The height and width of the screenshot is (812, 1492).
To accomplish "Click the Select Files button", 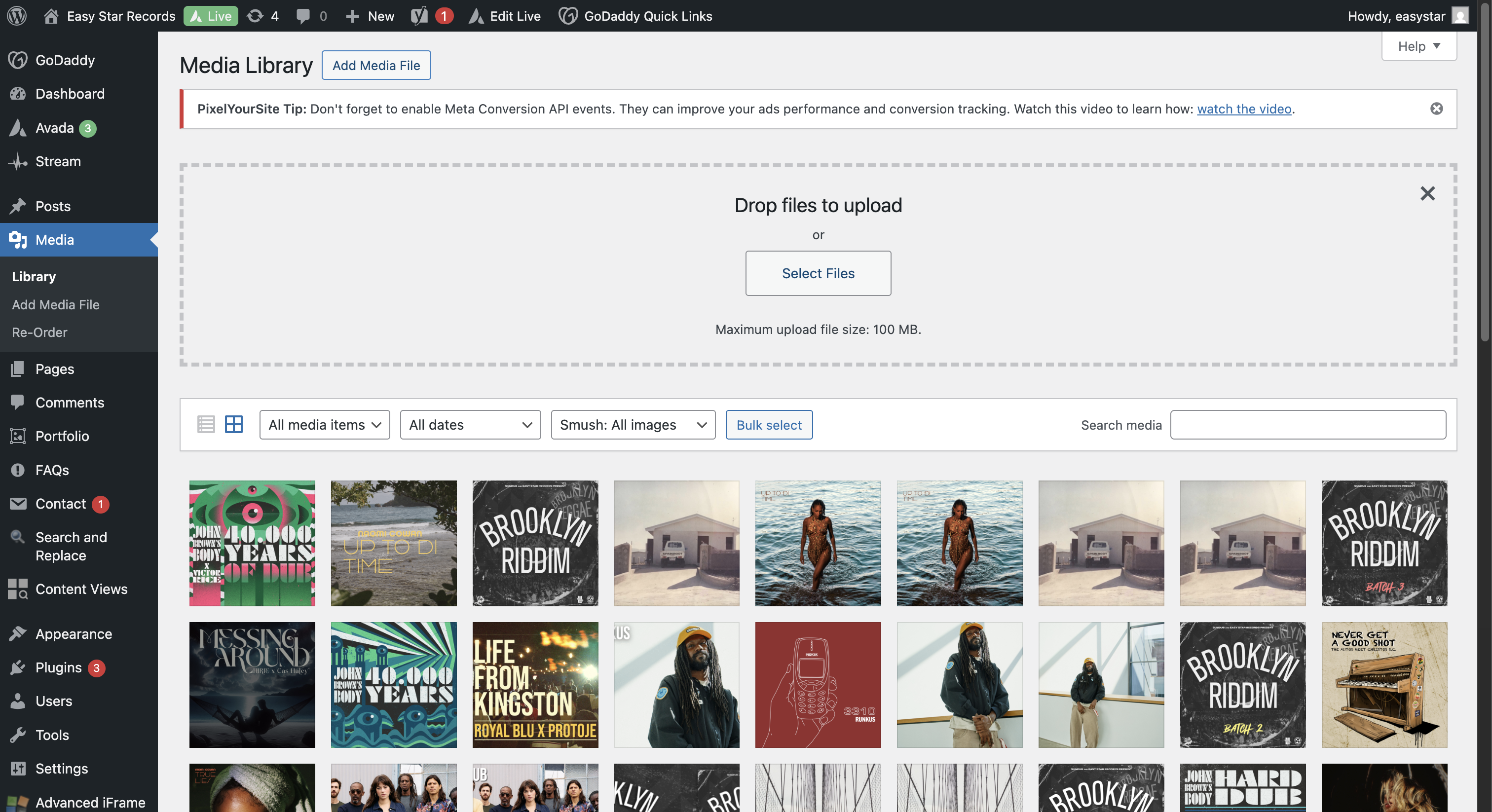I will pos(818,273).
